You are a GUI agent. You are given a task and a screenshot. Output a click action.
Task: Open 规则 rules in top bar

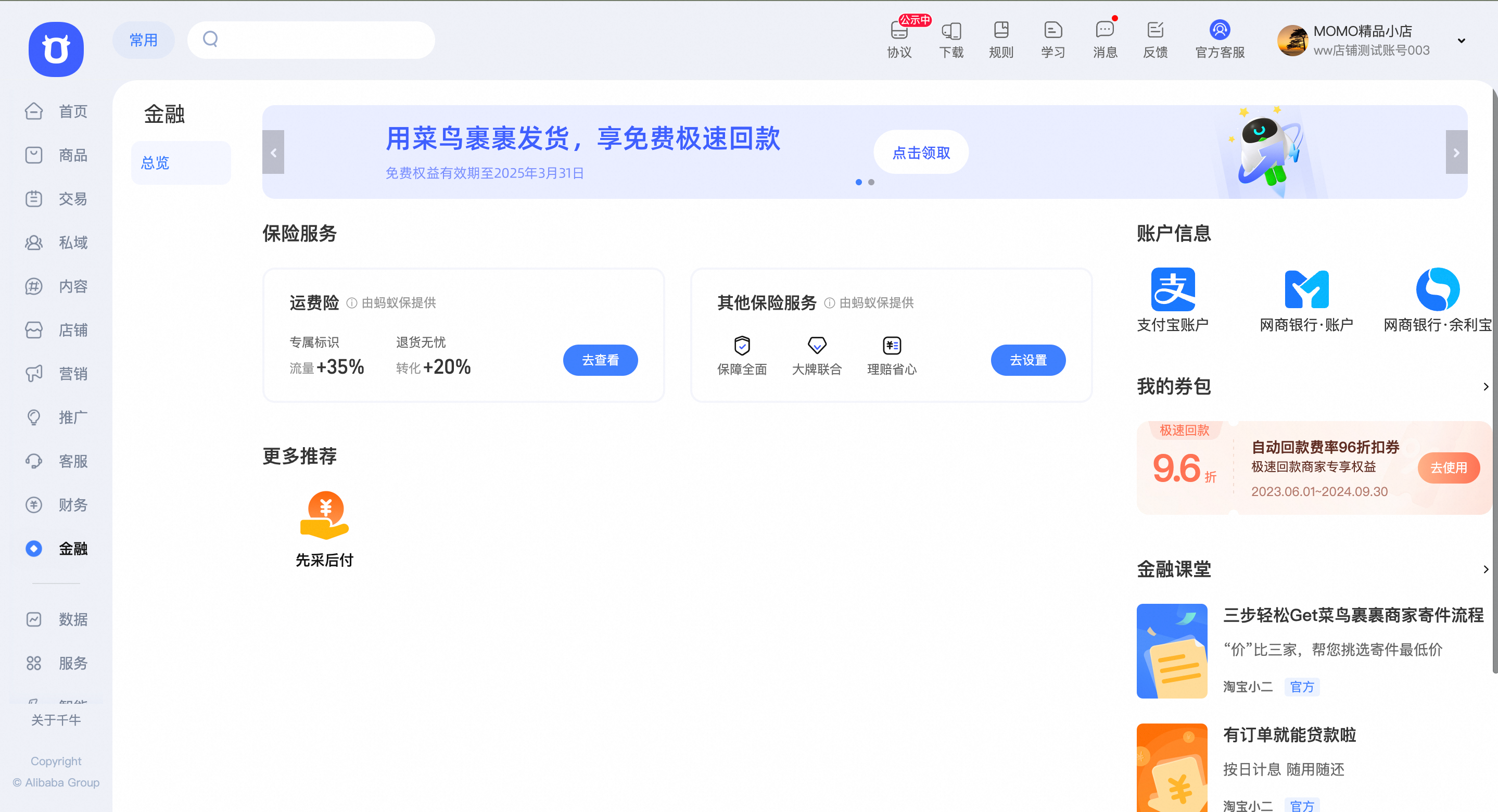[1001, 40]
